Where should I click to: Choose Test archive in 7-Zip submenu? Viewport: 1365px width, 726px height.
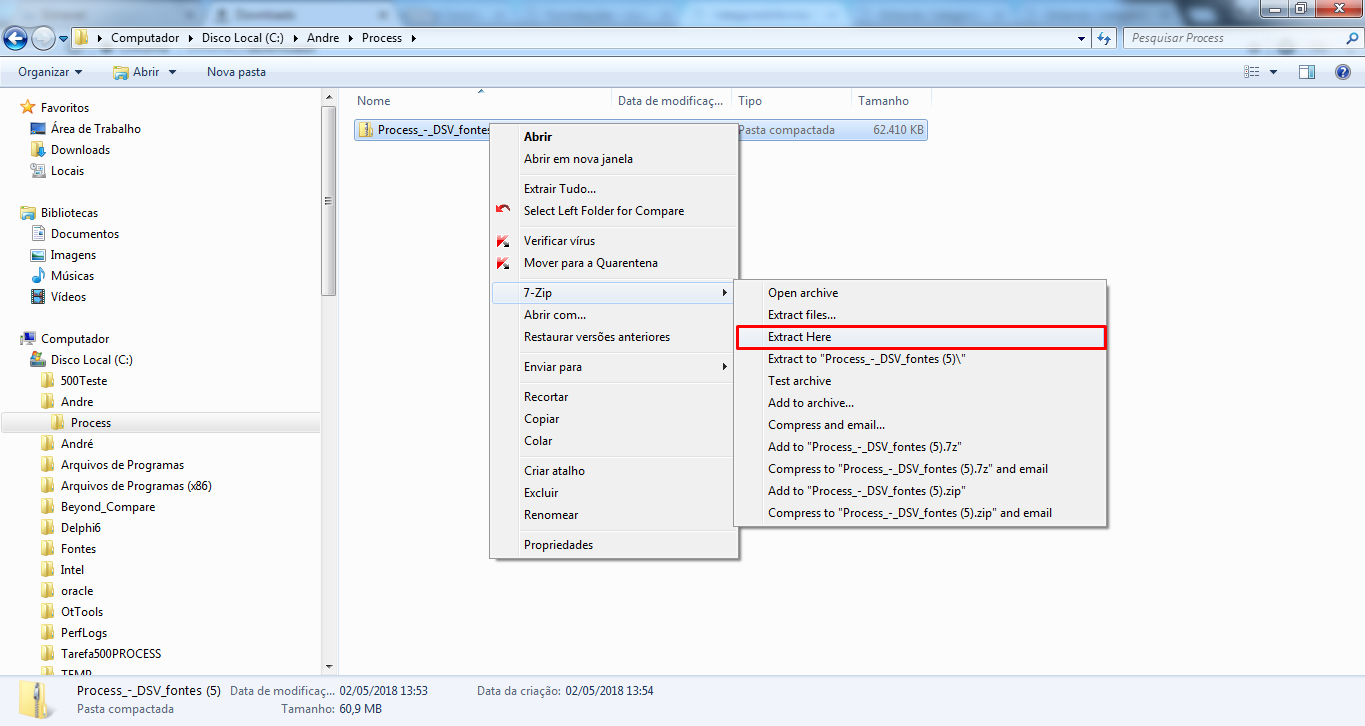pos(799,381)
